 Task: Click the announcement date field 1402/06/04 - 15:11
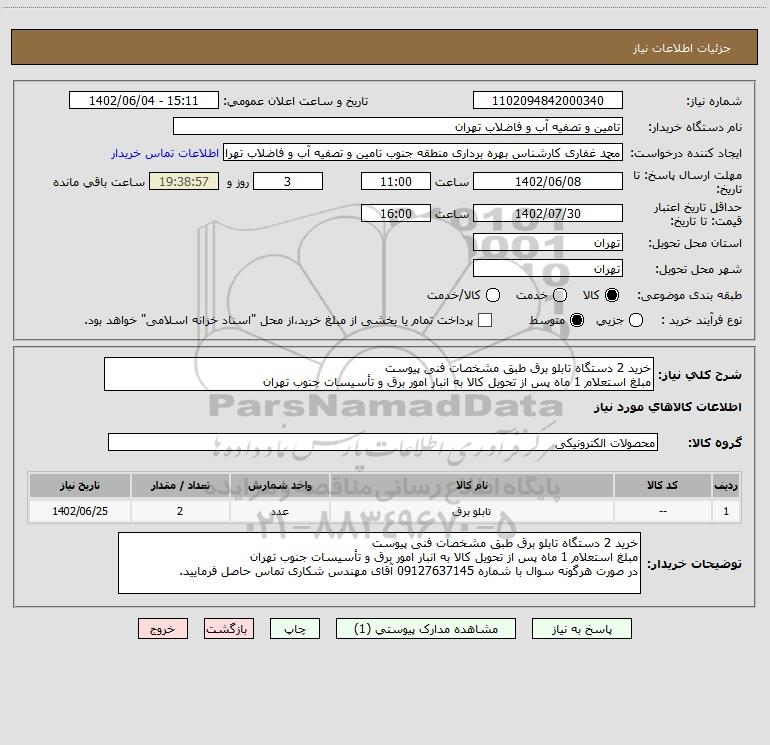(143, 101)
